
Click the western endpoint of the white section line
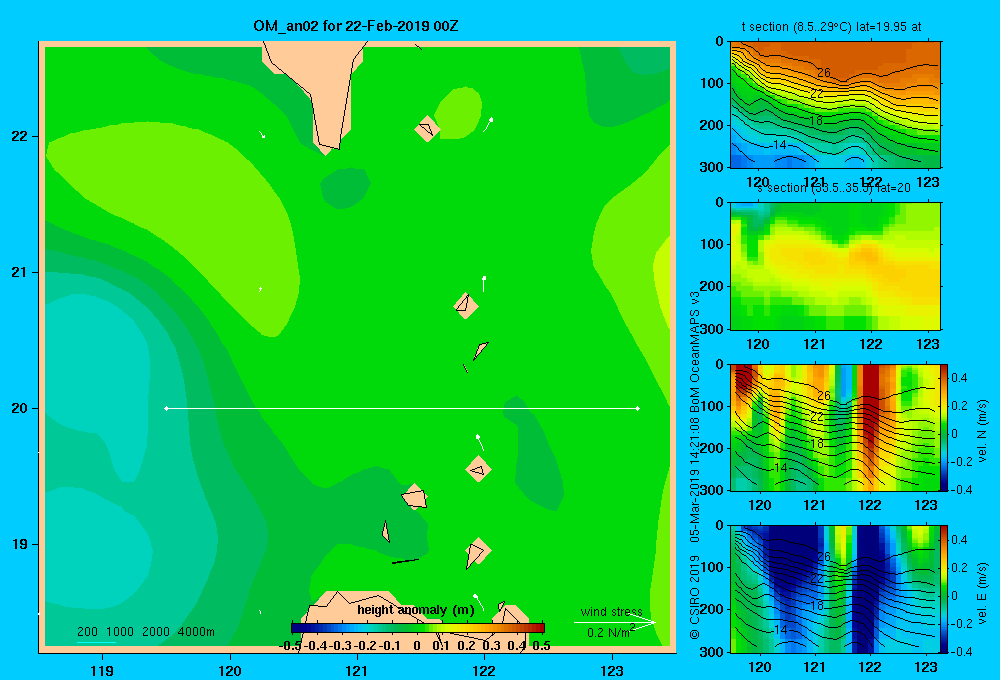pyautogui.click(x=166, y=408)
